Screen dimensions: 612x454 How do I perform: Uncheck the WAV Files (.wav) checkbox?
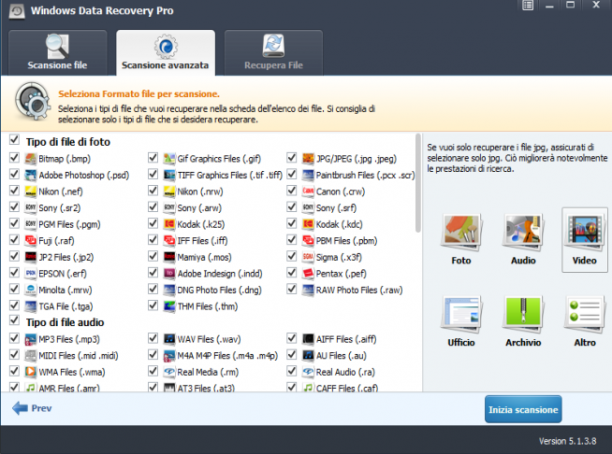pos(153,338)
